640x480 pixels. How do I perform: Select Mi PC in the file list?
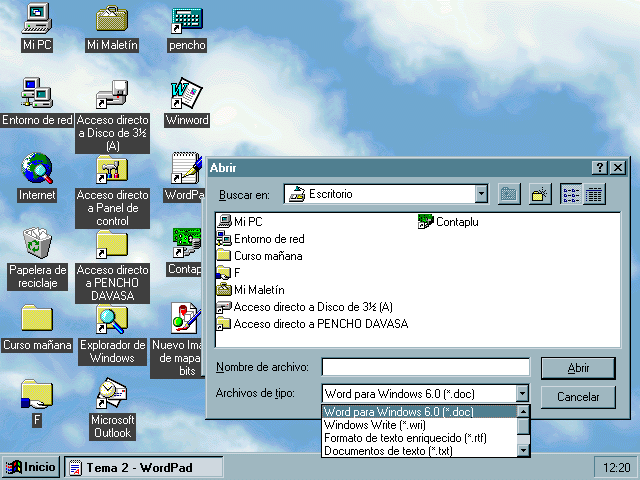pyautogui.click(x=240, y=222)
